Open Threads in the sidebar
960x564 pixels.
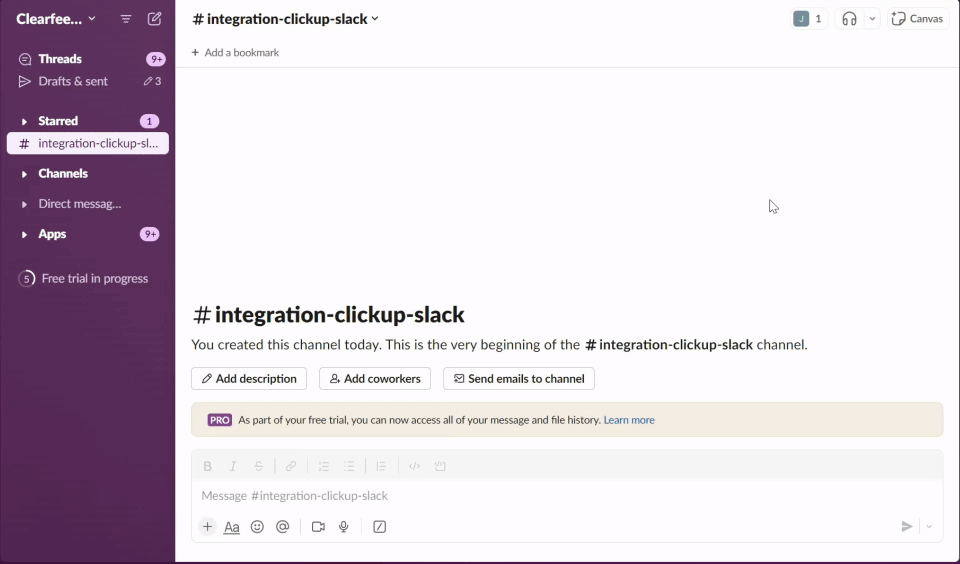60,59
